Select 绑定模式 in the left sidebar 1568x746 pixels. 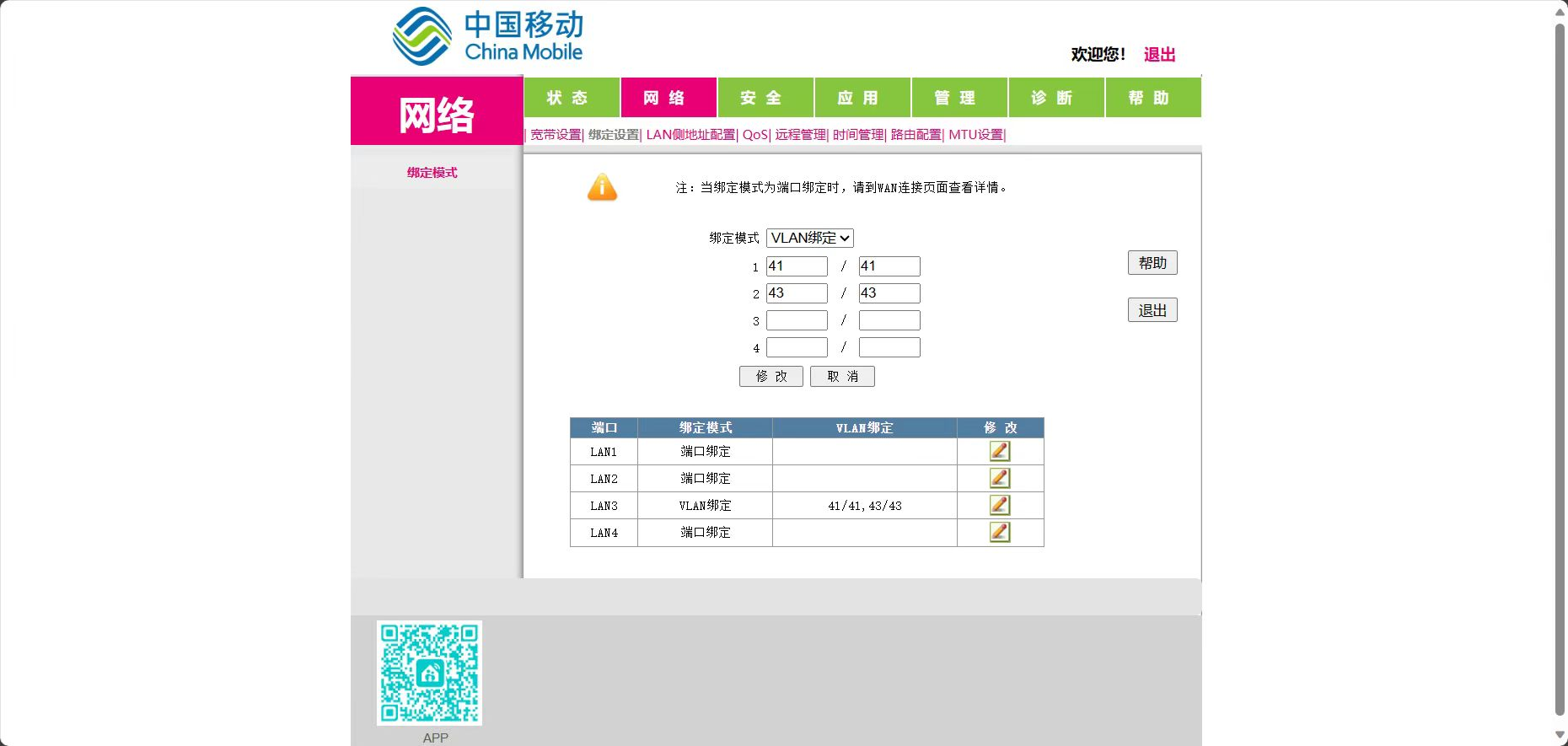432,173
